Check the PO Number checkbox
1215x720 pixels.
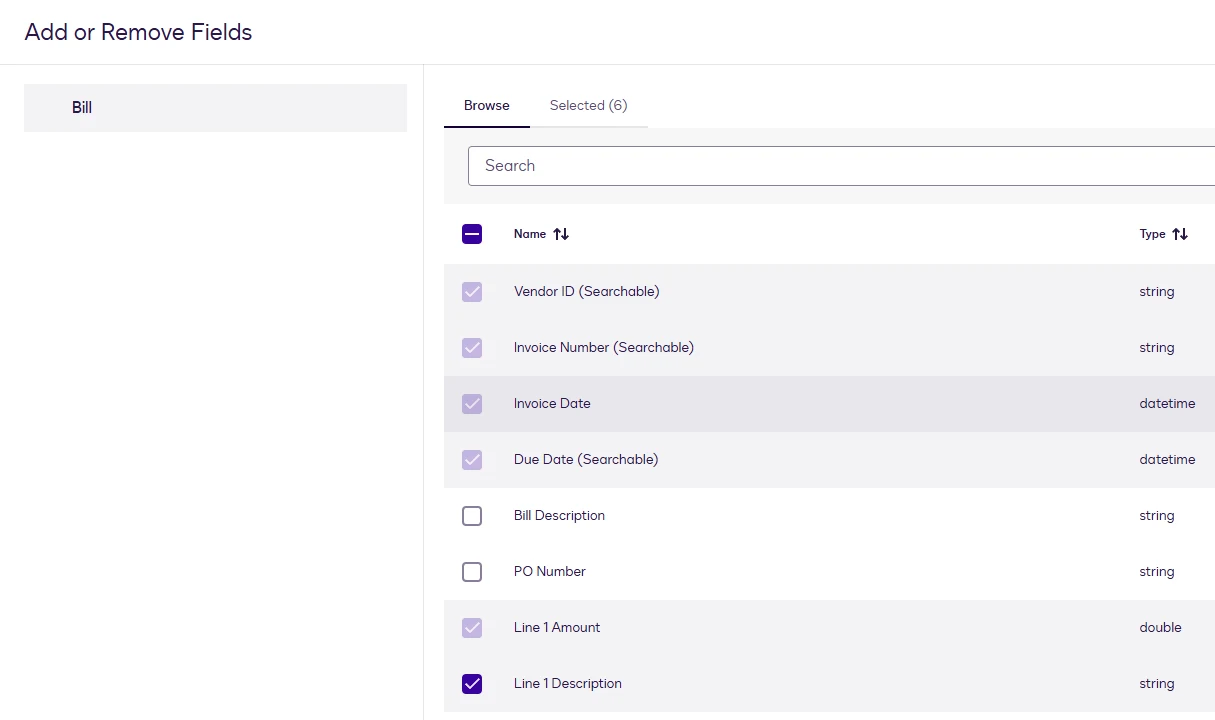472,572
